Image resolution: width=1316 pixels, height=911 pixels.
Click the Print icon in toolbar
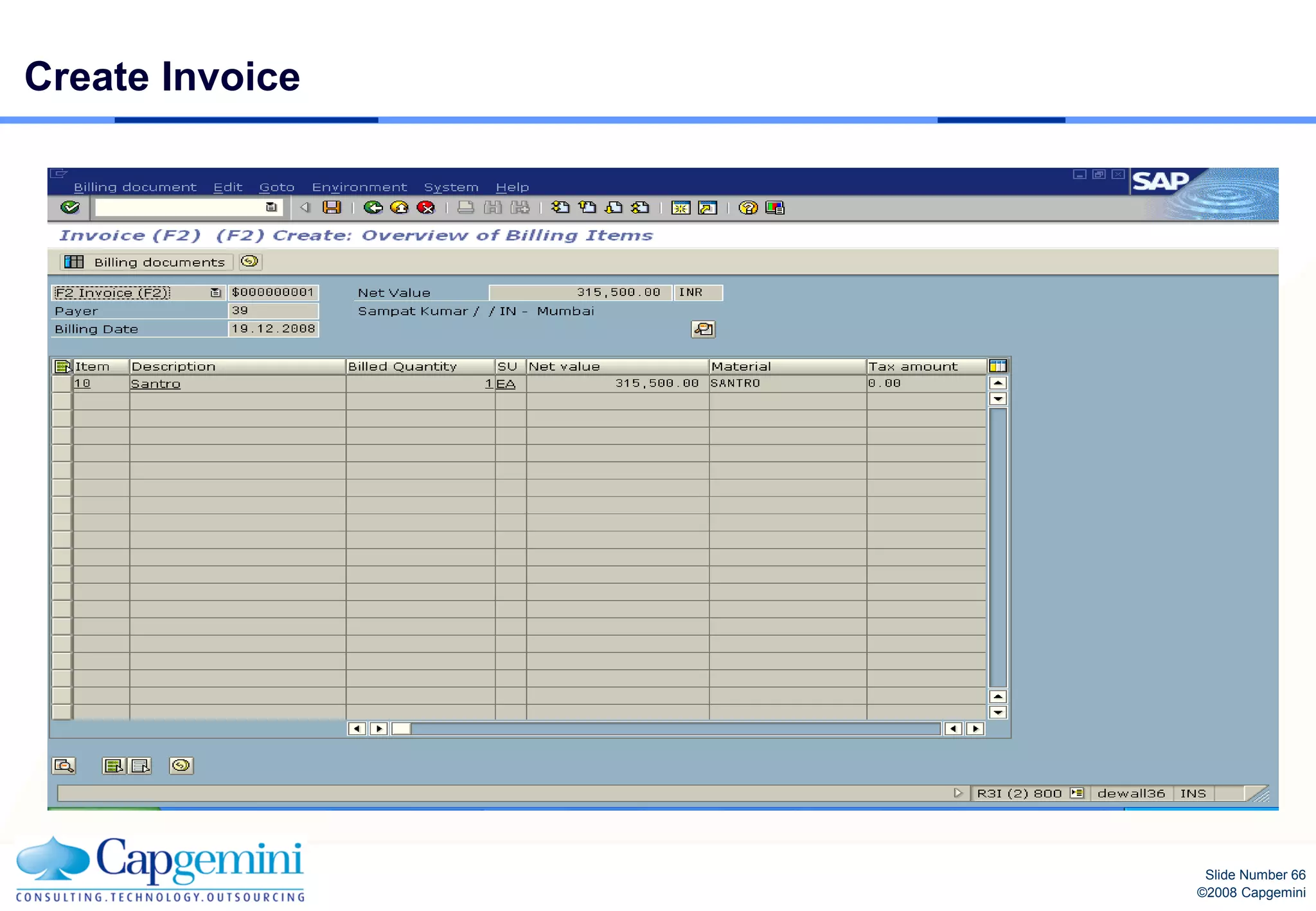click(466, 208)
